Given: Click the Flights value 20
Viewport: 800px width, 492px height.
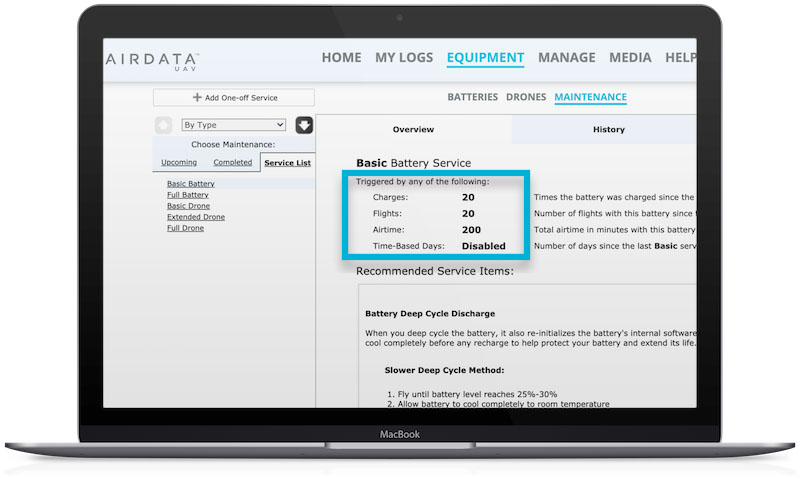Looking at the screenshot, I should pyautogui.click(x=468, y=214).
